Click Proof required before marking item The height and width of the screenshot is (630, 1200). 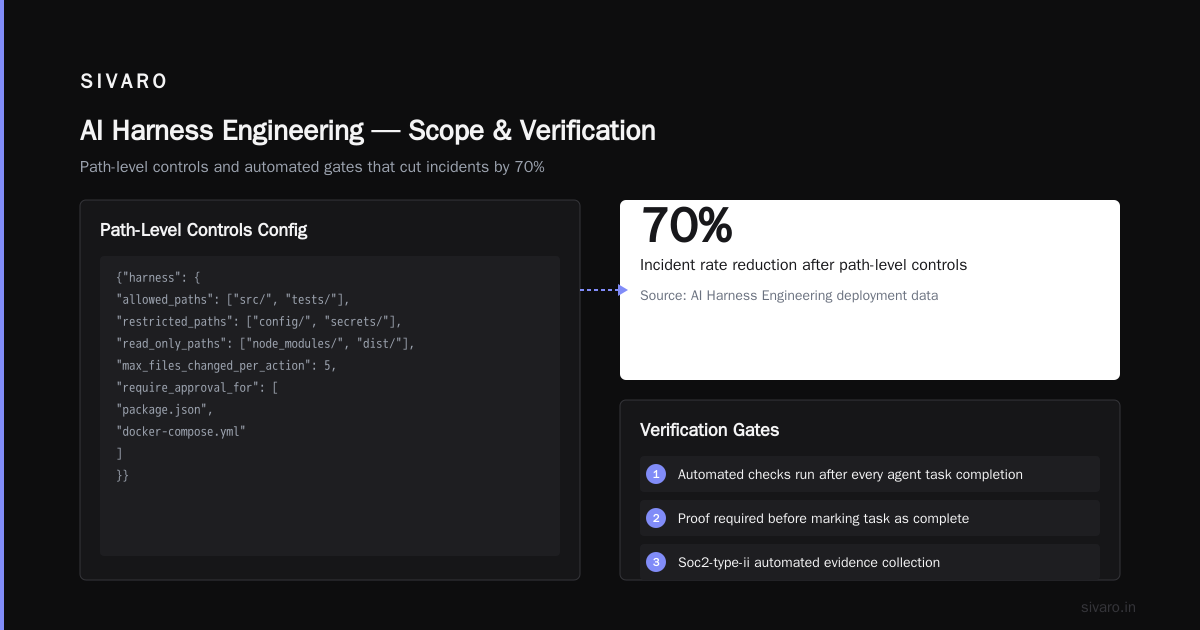[870, 518]
